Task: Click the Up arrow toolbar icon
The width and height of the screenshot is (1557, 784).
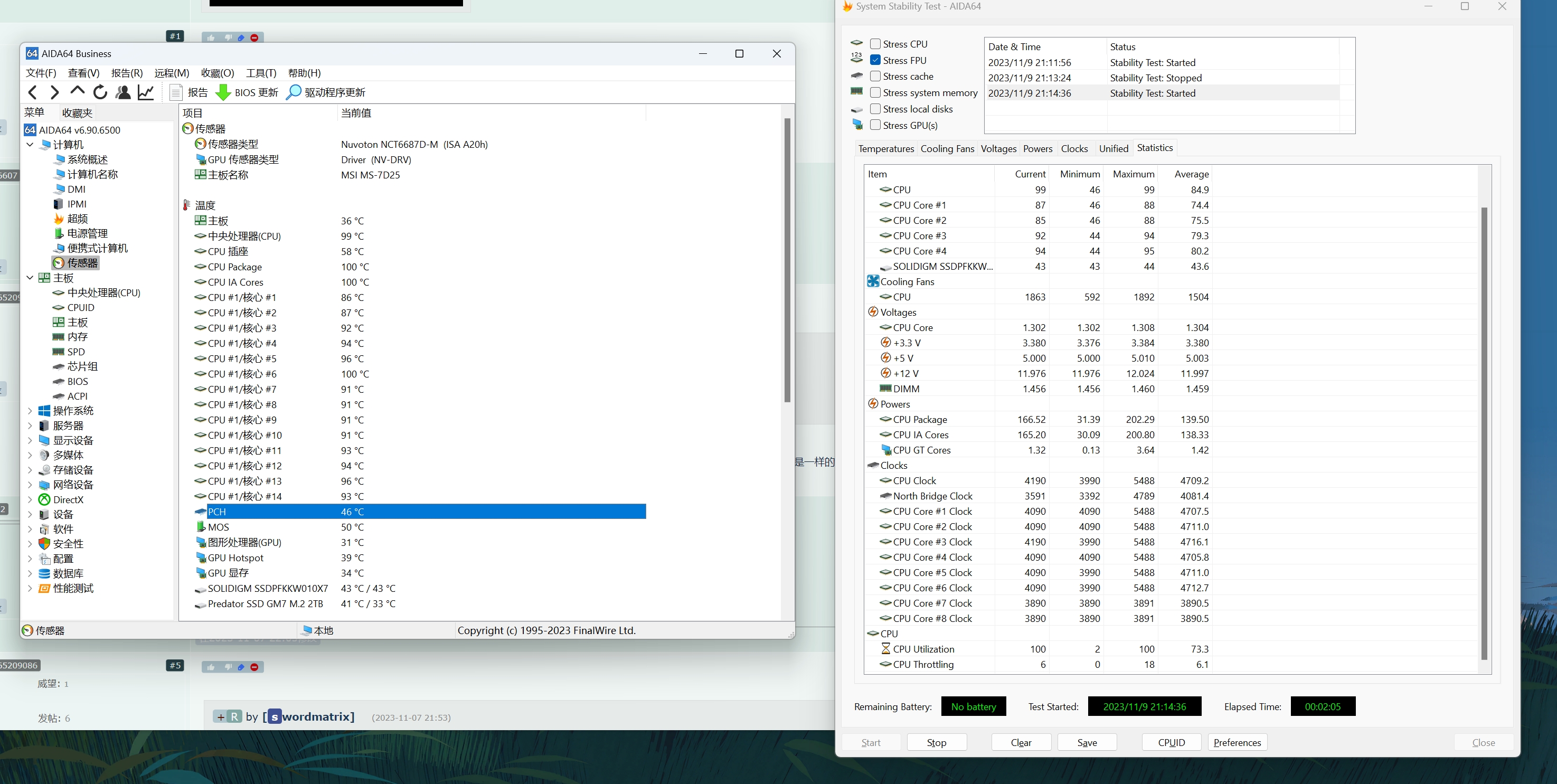Action: [78, 91]
